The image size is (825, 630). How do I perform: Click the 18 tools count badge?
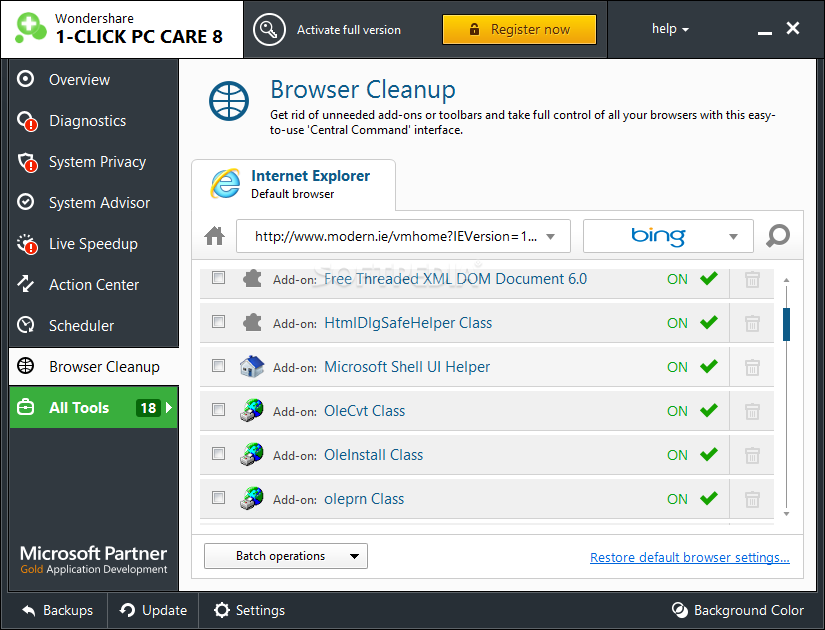[148, 408]
